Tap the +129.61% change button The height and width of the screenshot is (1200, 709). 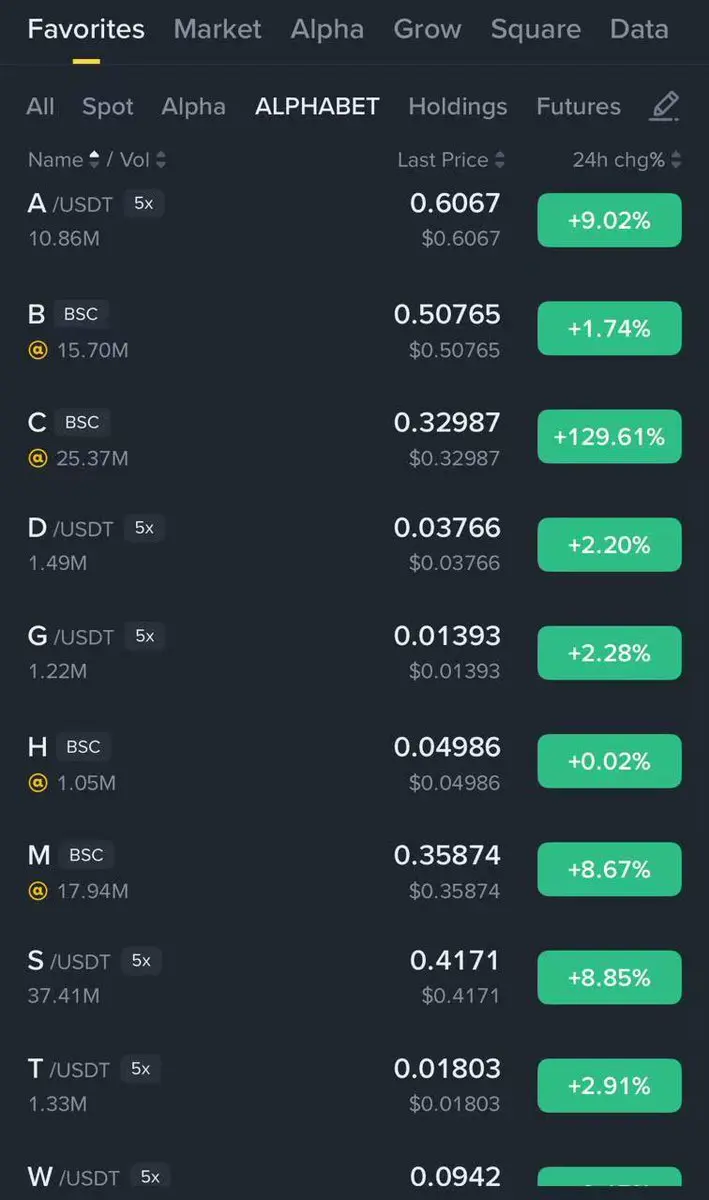(609, 437)
